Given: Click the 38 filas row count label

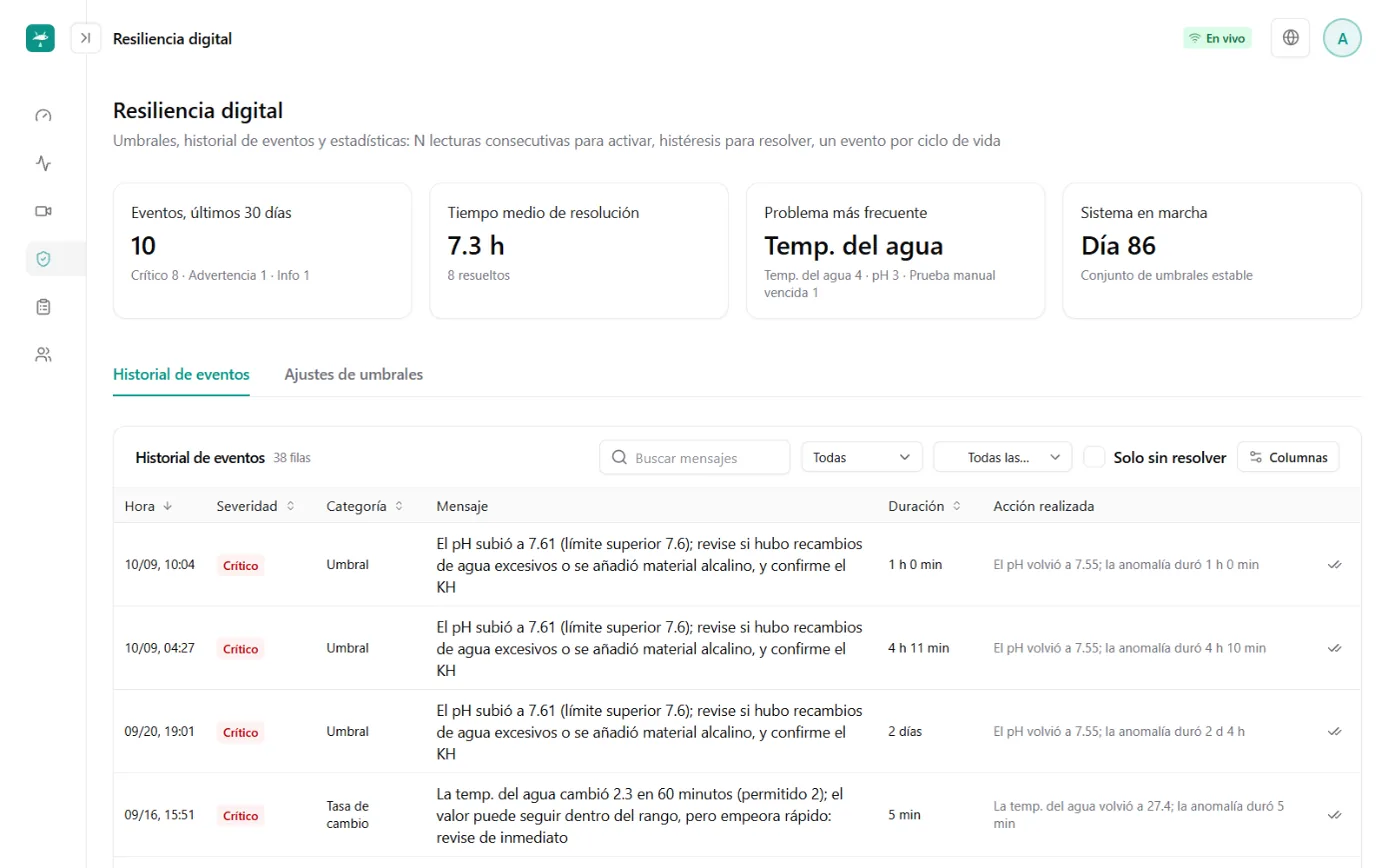Looking at the screenshot, I should click(292, 458).
